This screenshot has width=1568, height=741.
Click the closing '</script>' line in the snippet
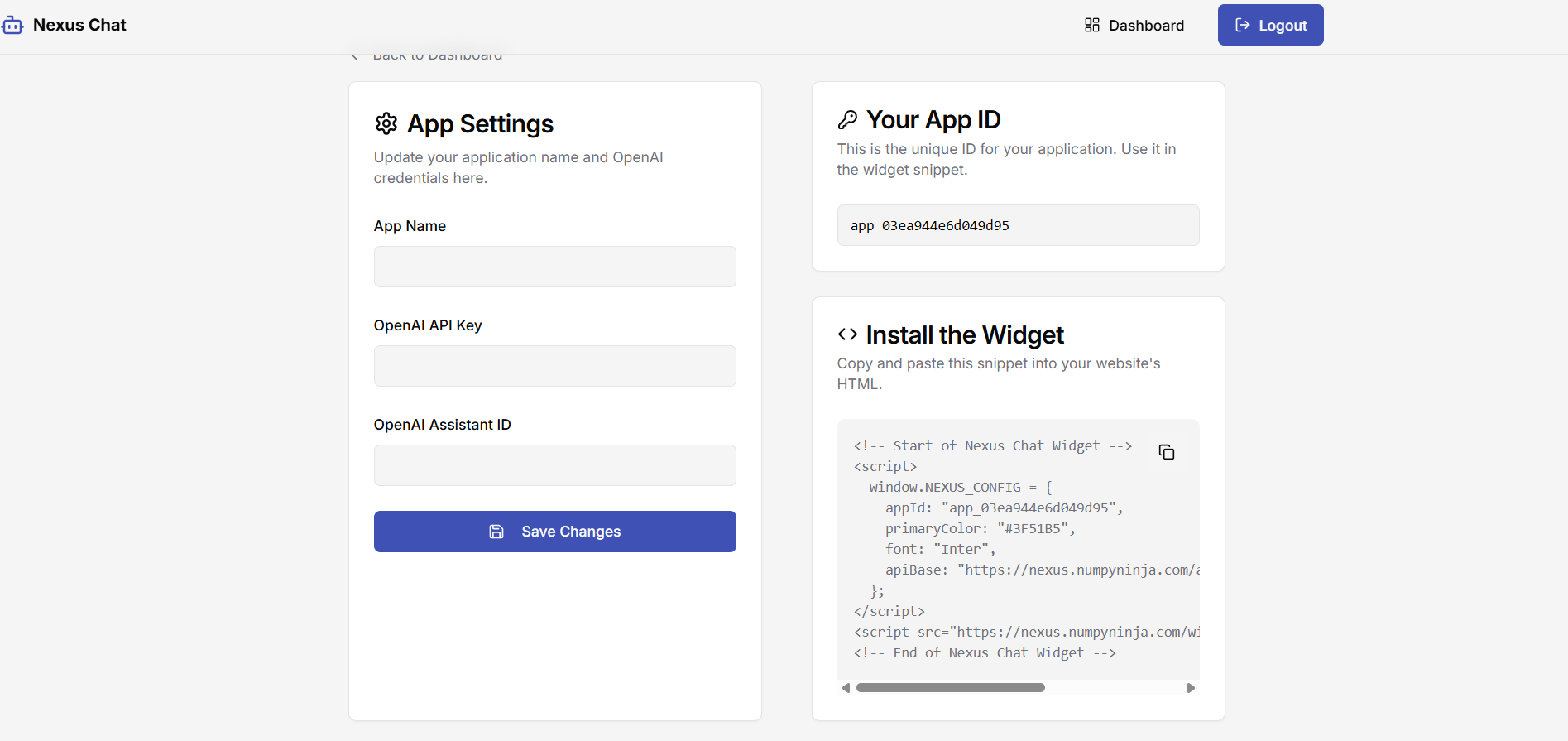point(889,612)
